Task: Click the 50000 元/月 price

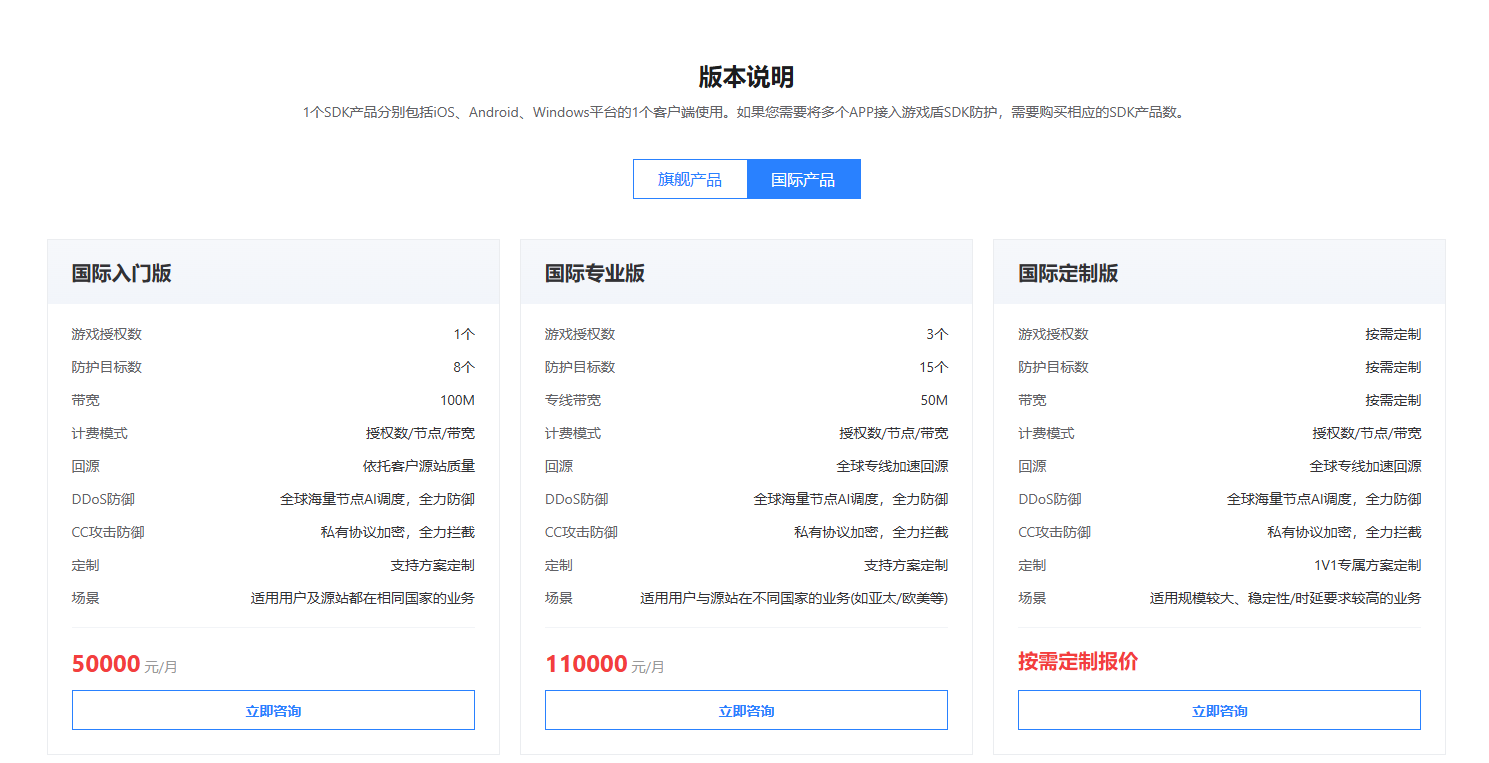Action: (124, 664)
